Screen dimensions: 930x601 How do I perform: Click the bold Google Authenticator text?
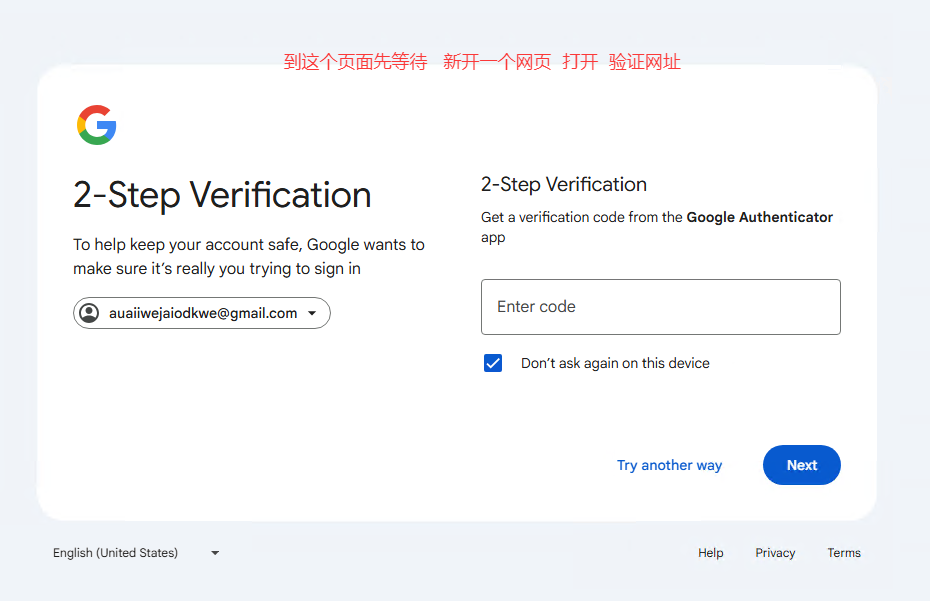point(759,217)
